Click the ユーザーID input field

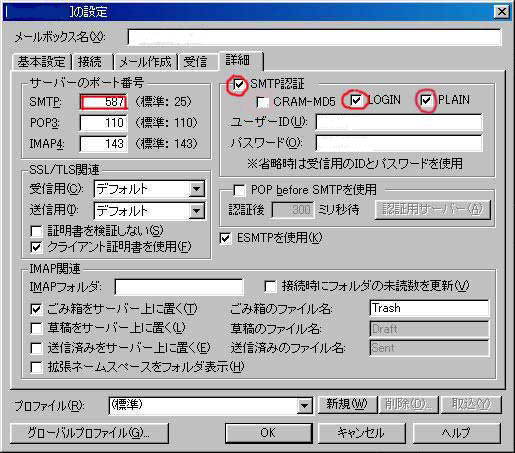pyautogui.click(x=399, y=122)
